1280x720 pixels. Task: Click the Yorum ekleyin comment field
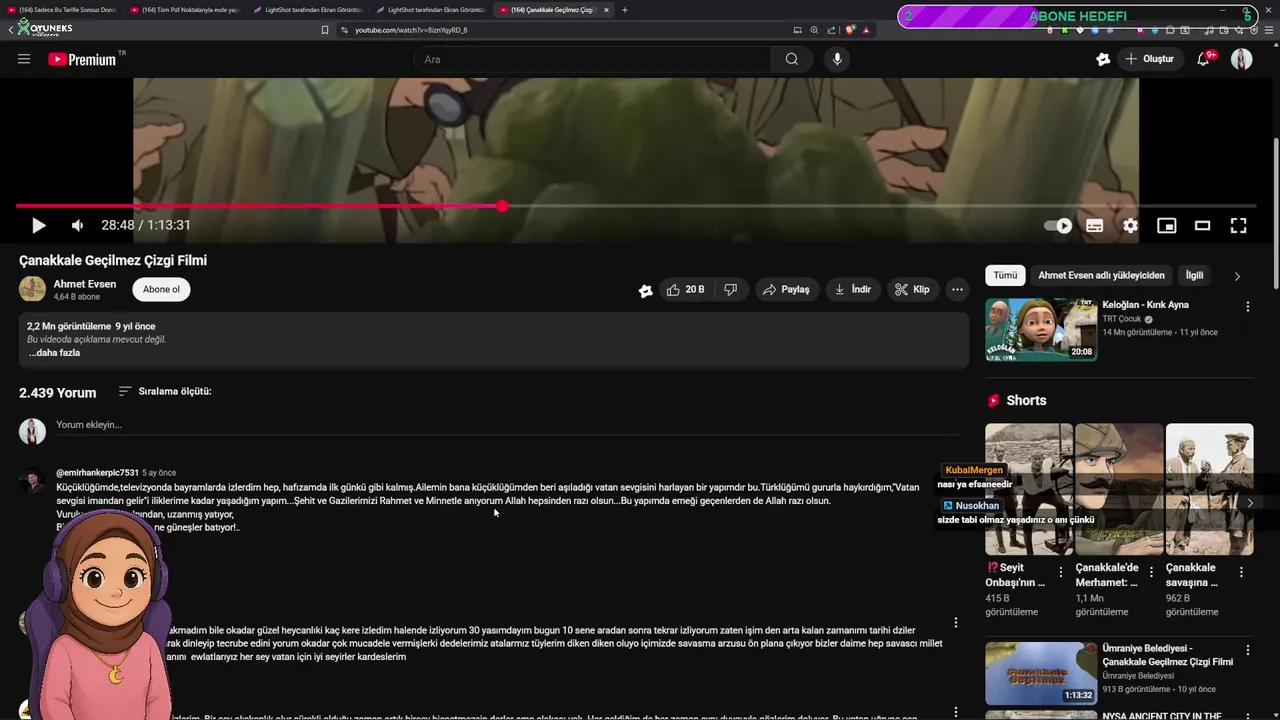coord(506,425)
